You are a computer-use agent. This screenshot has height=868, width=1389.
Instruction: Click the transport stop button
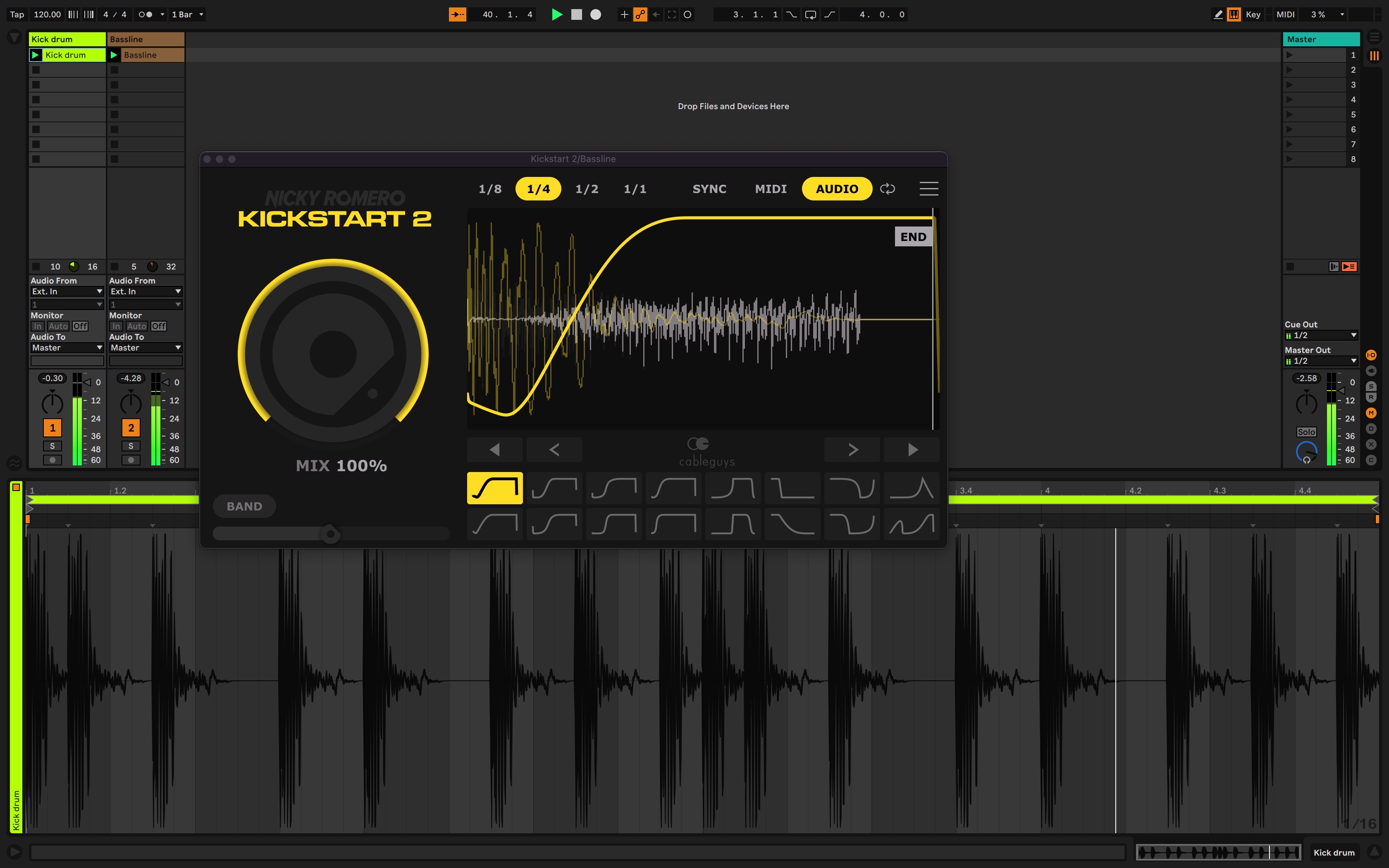[x=576, y=14]
